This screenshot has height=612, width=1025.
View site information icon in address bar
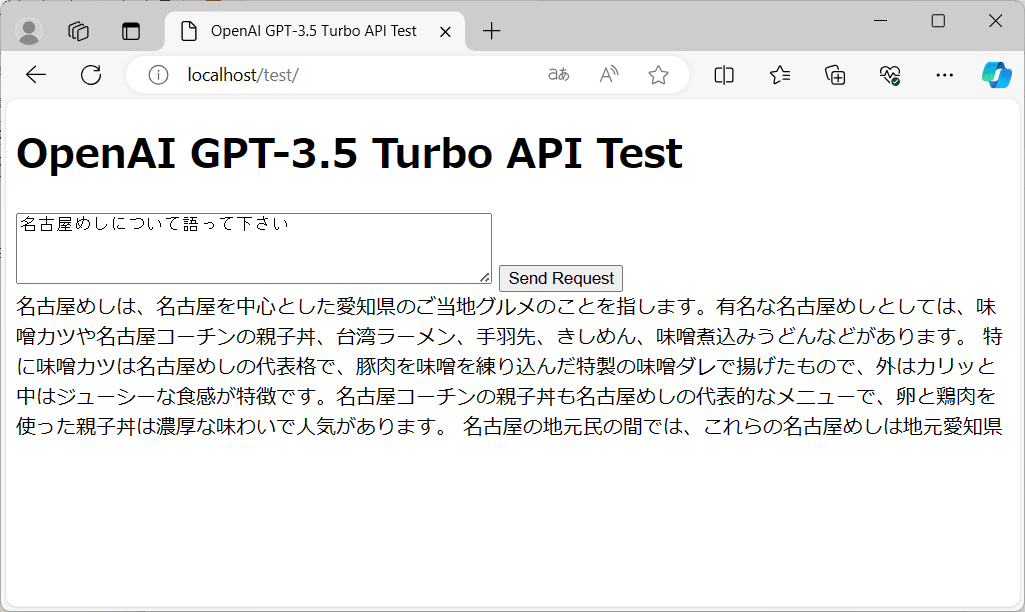(158, 75)
